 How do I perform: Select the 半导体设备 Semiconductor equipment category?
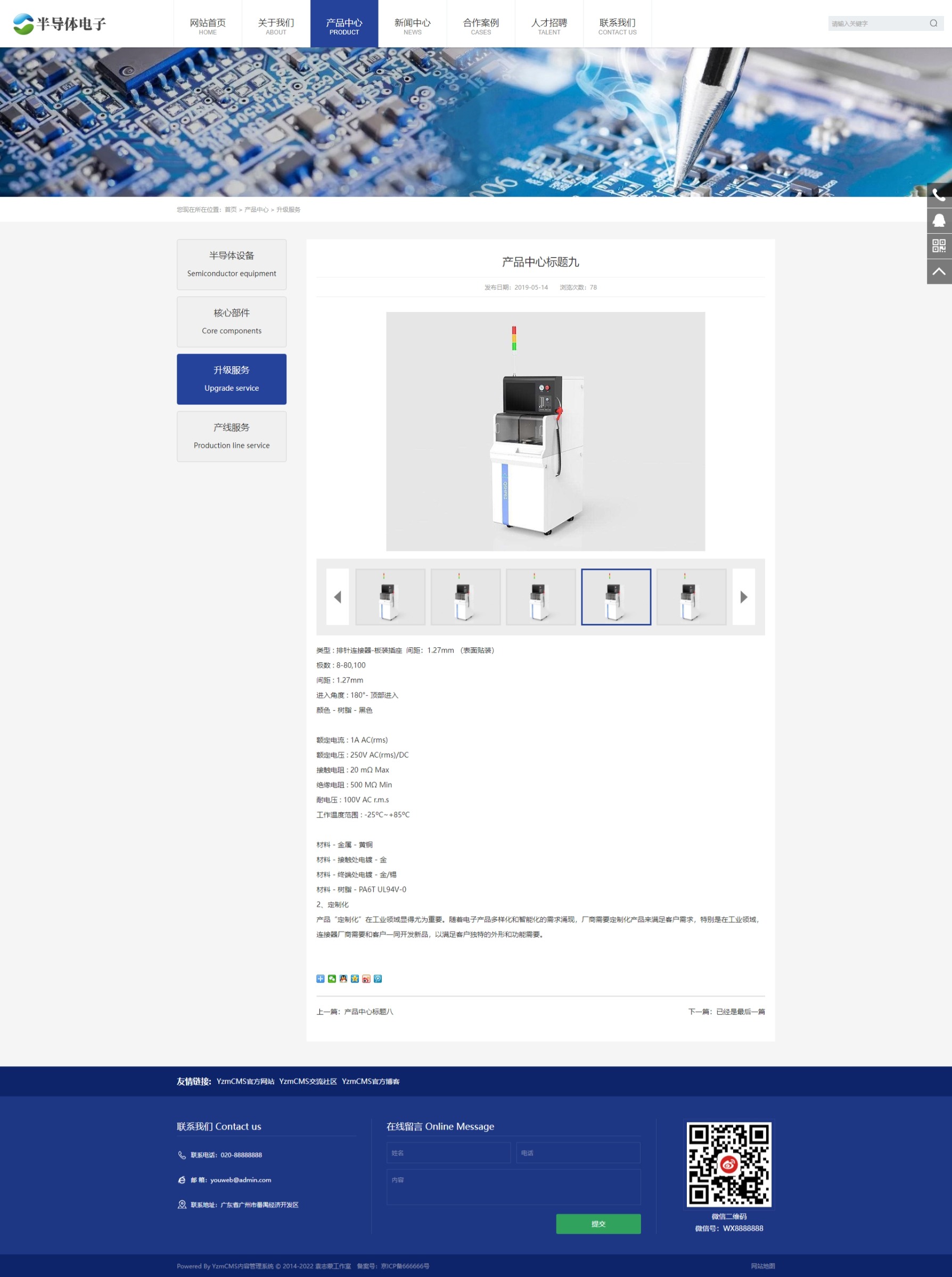tap(232, 265)
